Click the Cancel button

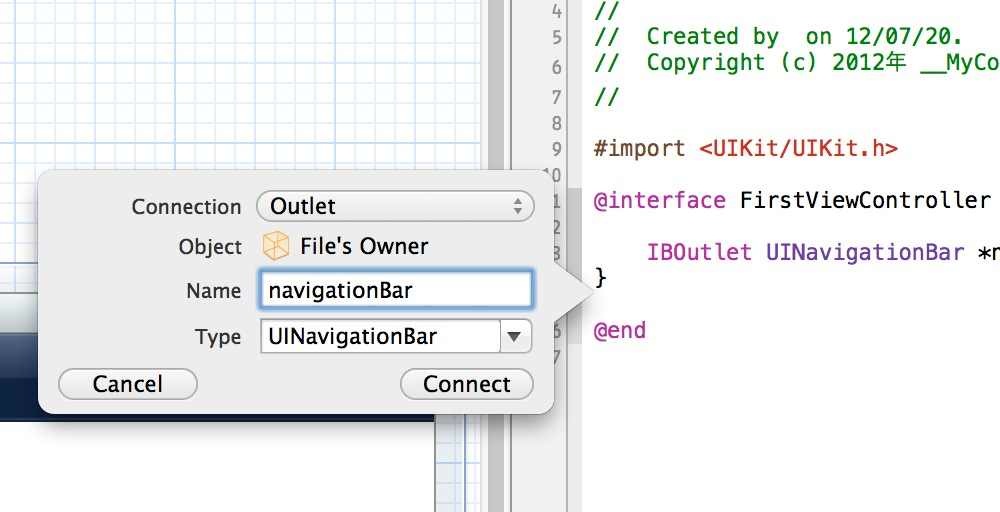[128, 384]
